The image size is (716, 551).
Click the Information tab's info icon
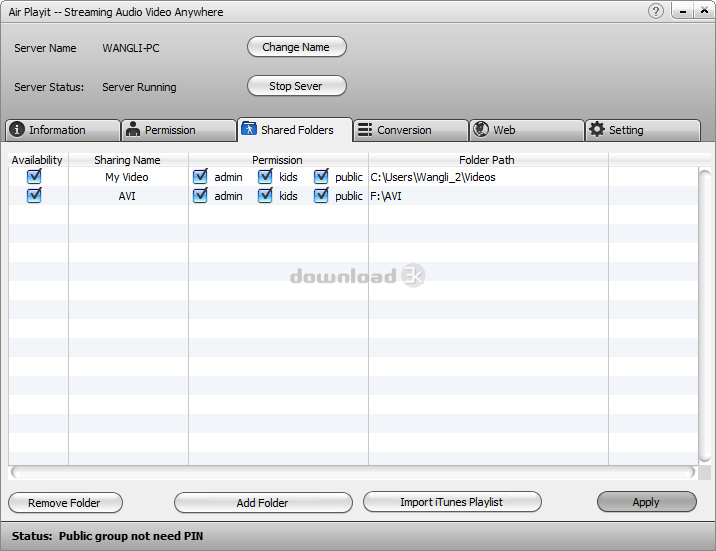(x=17, y=129)
